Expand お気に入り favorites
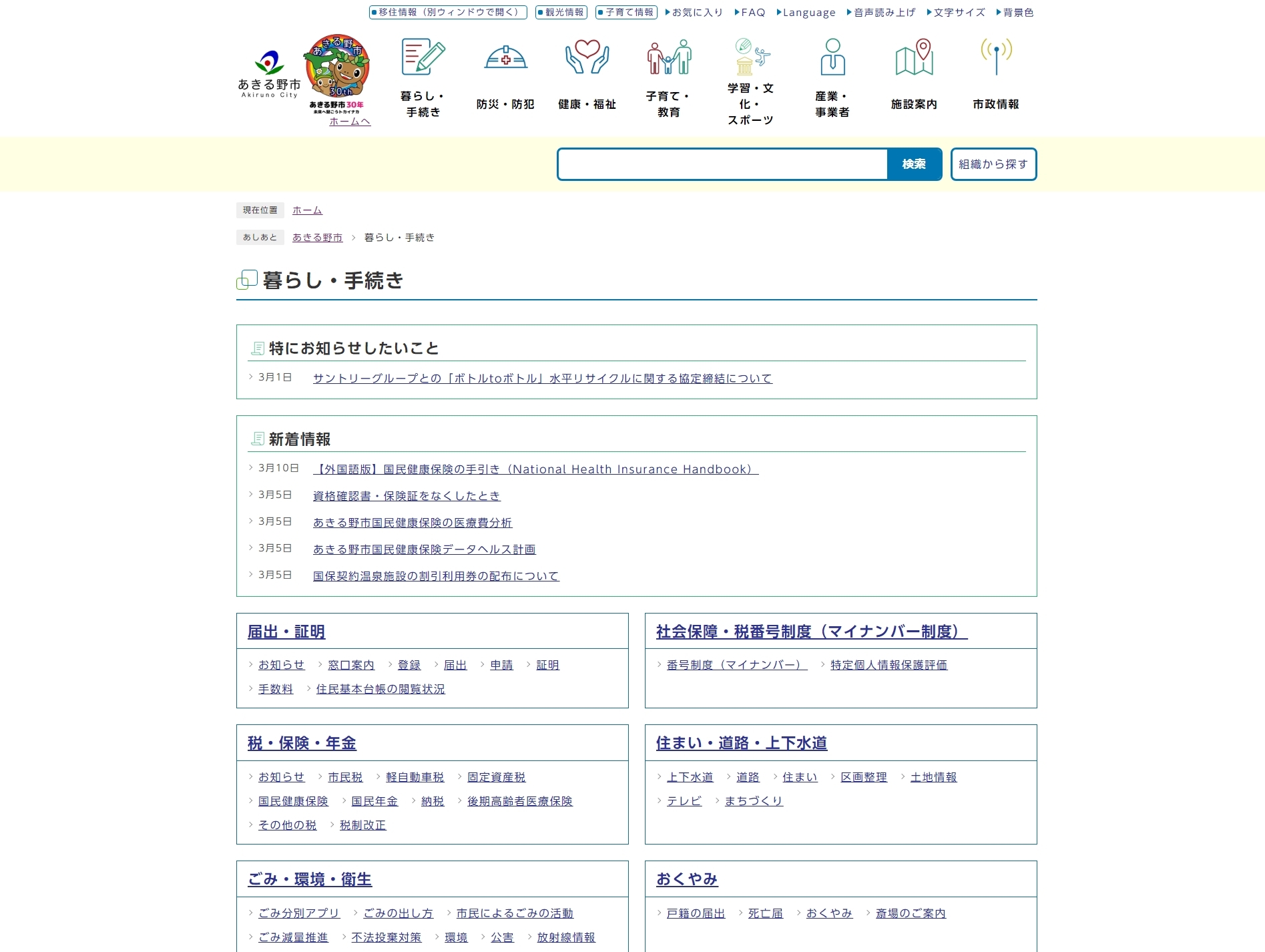The image size is (1265, 952). pos(695,12)
